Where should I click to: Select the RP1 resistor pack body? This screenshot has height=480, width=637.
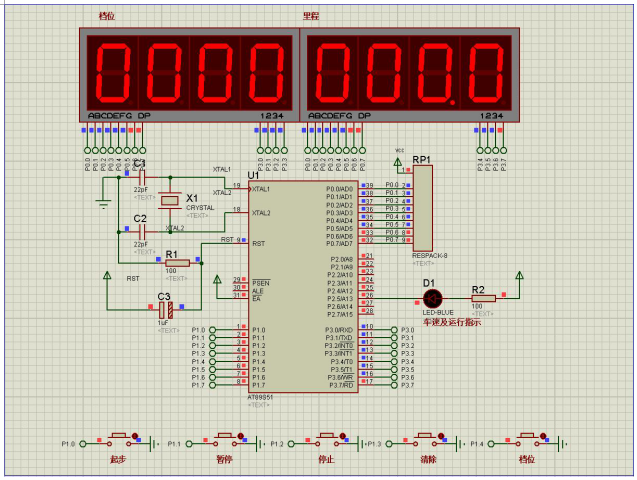pyautogui.click(x=422, y=208)
